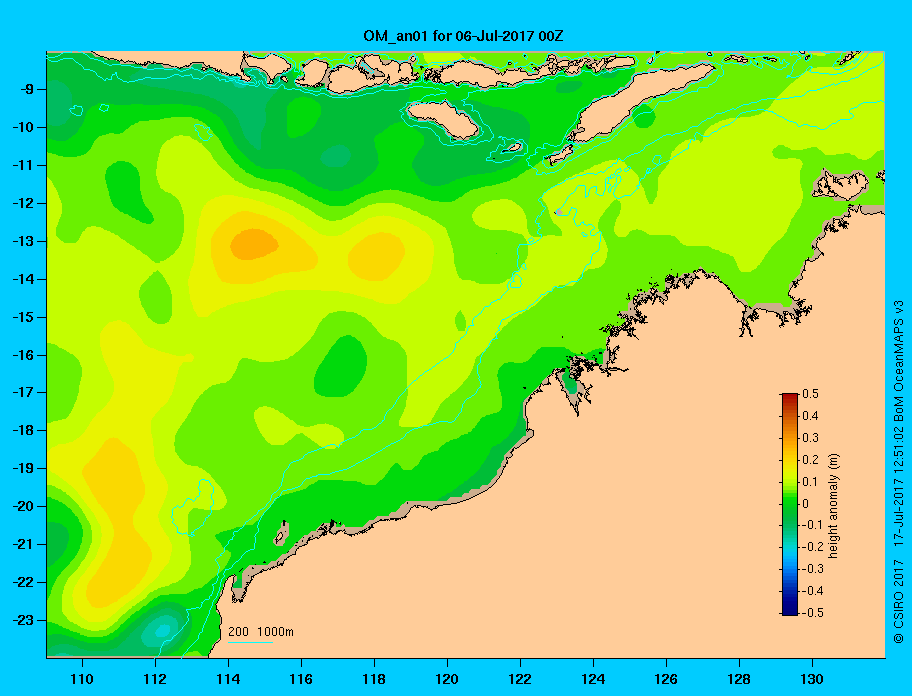Image resolution: width=912 pixels, height=696 pixels.
Task: Click the longitude 118 axis label
Action: pos(374,679)
